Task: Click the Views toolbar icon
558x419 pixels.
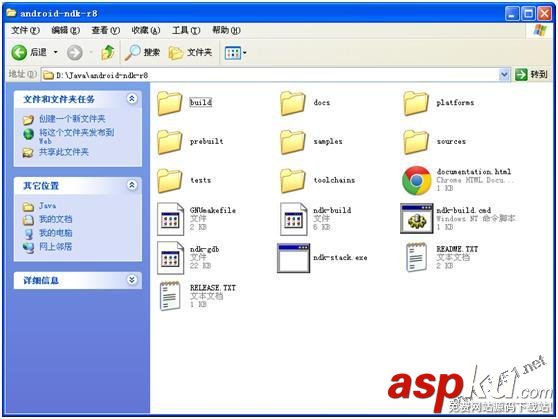Action: point(233,53)
